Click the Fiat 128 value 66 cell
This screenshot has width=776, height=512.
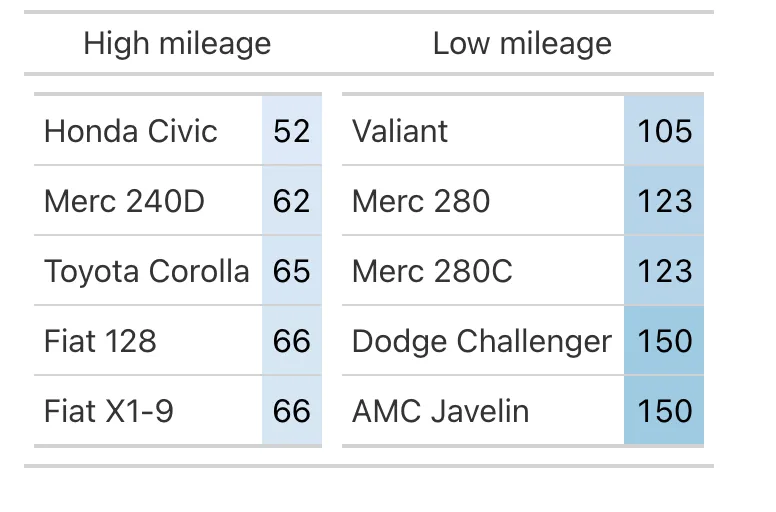(x=292, y=341)
